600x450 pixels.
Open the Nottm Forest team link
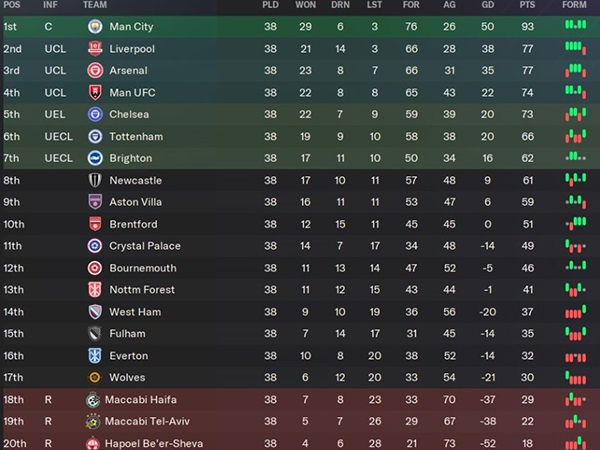[x=142, y=290]
